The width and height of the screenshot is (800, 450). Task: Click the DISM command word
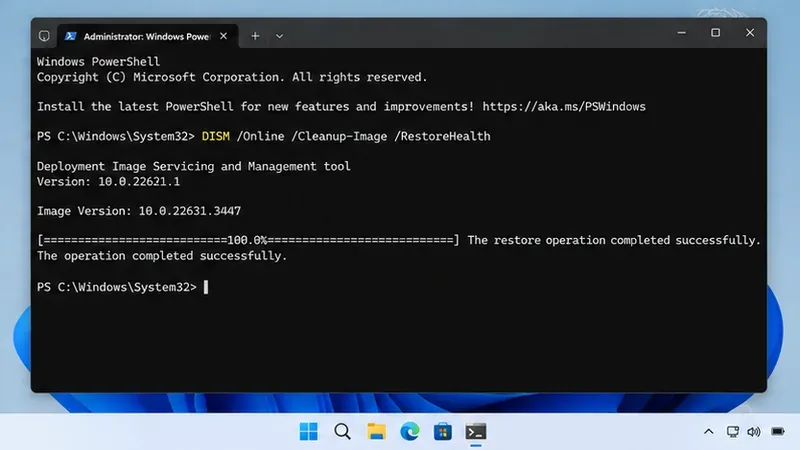pyautogui.click(x=215, y=136)
